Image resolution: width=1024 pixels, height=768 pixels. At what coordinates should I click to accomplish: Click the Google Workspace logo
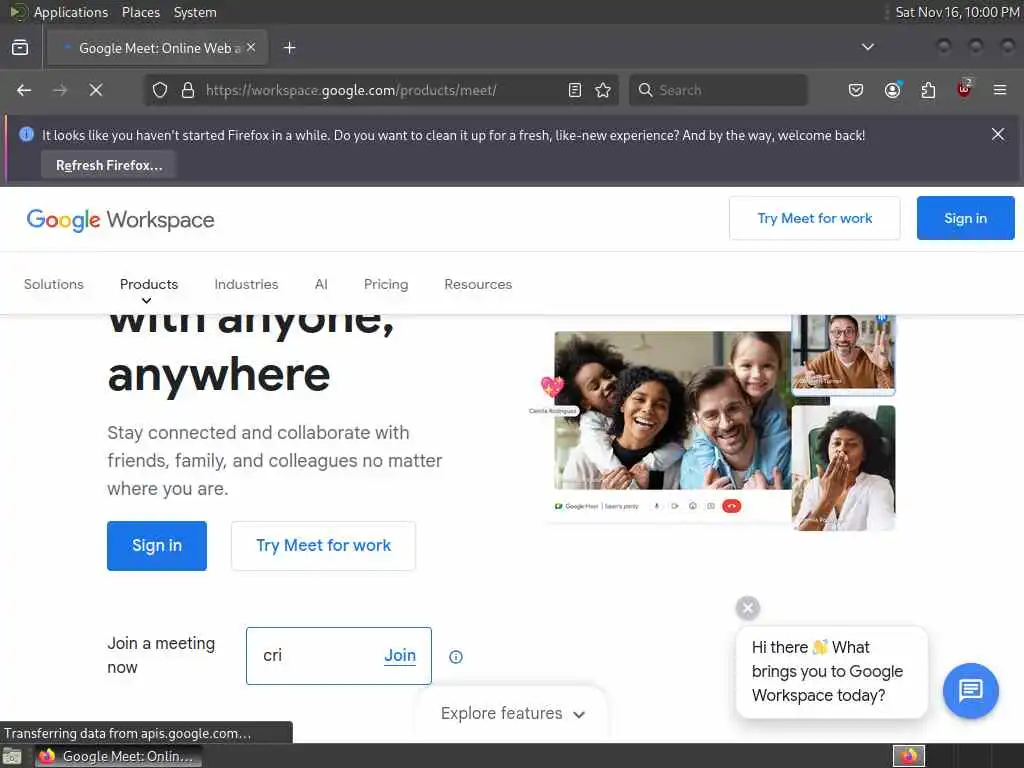click(120, 219)
